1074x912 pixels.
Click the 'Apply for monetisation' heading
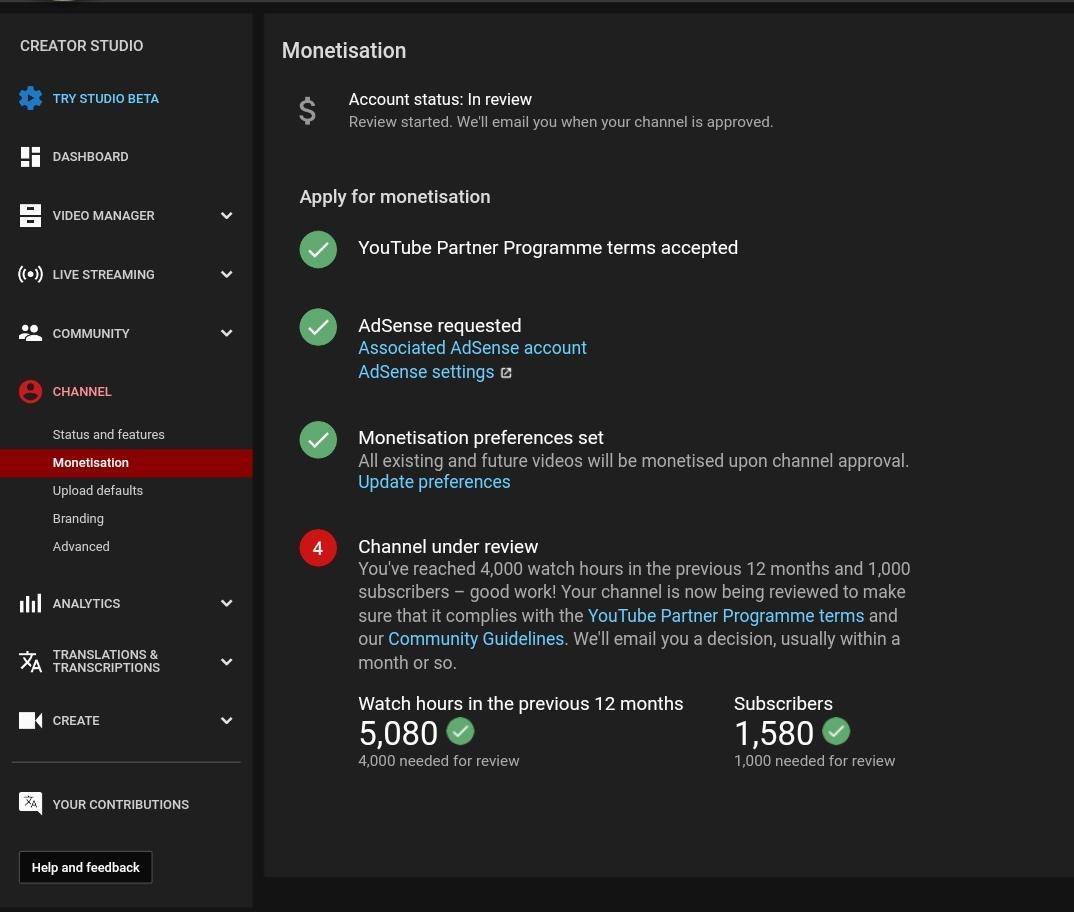[395, 197]
